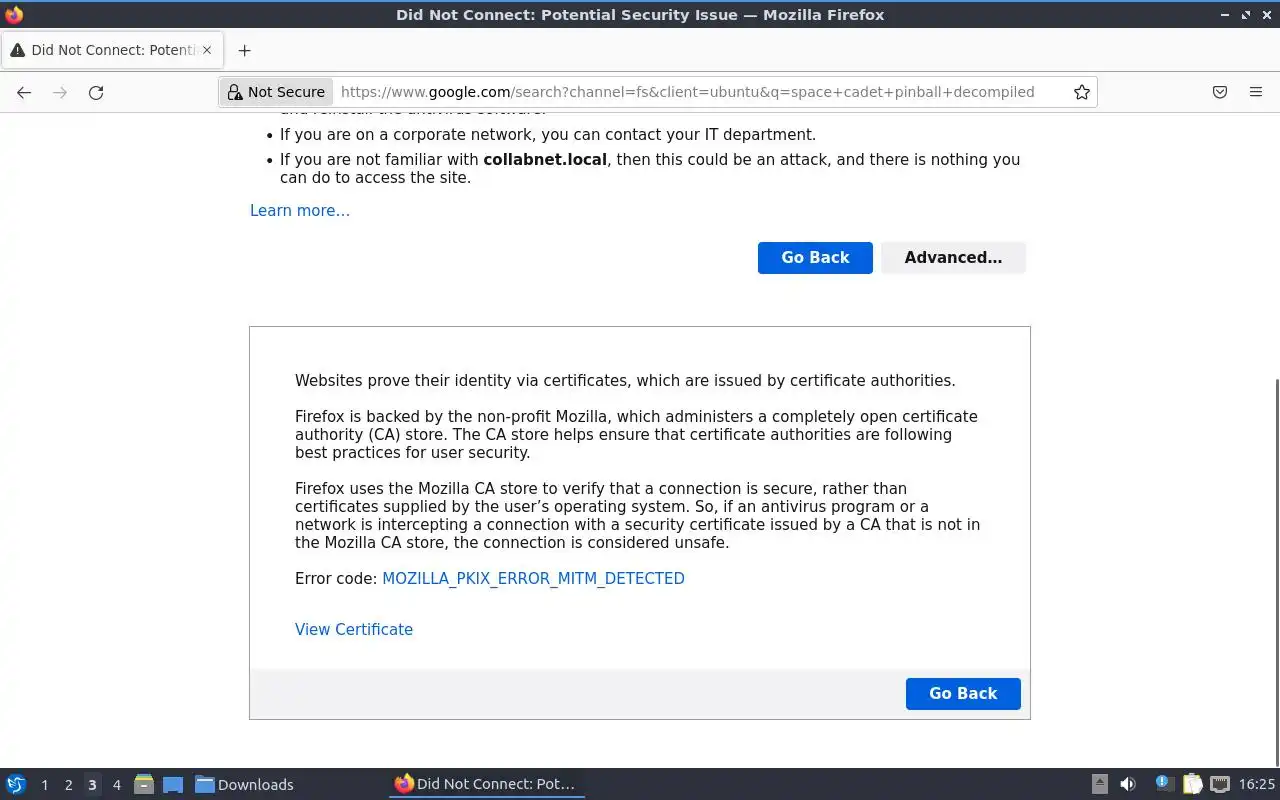This screenshot has width=1280, height=800.
Task: Open the Learn more… link
Action: pos(300,210)
